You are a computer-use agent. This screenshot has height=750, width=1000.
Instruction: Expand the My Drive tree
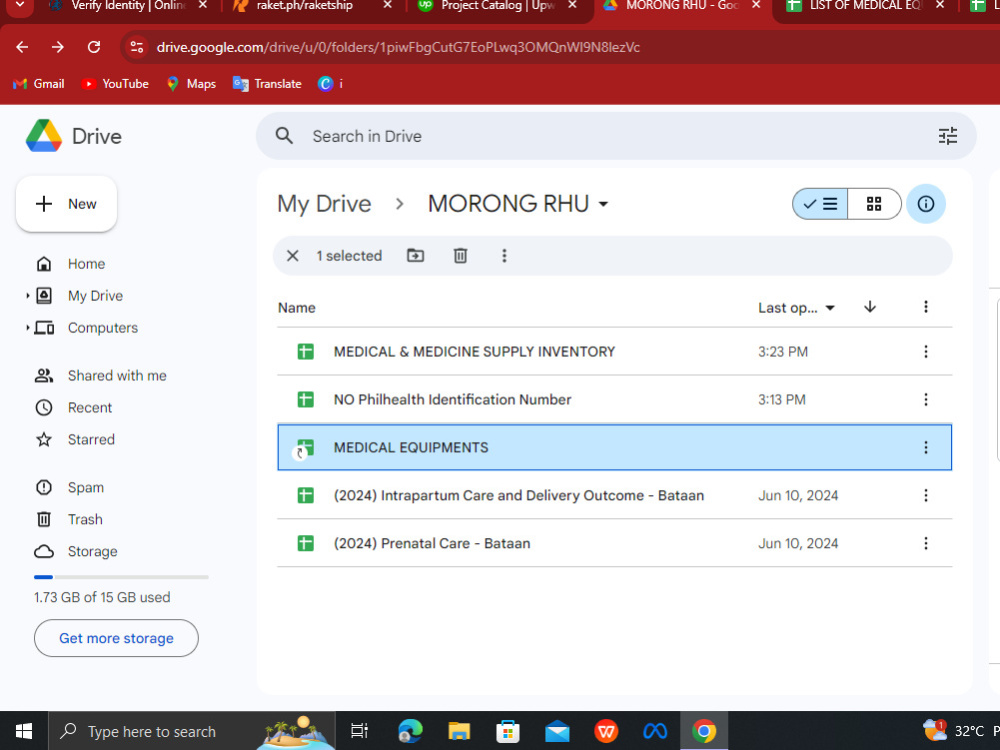[x=27, y=295]
